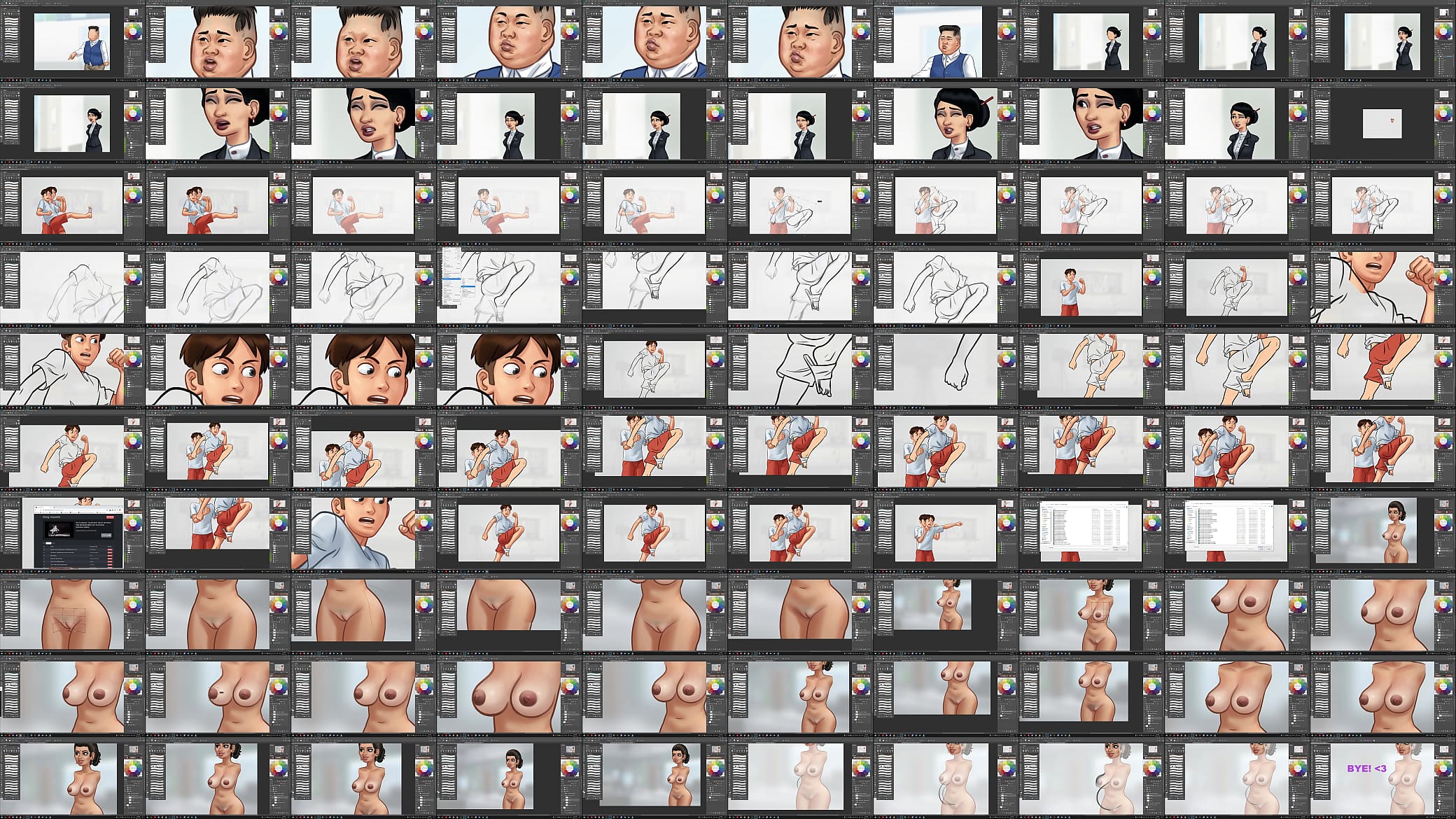Viewport: 1456px width, 819px height.
Task: Open the first brown-haired boy face close-up
Action: [218, 368]
